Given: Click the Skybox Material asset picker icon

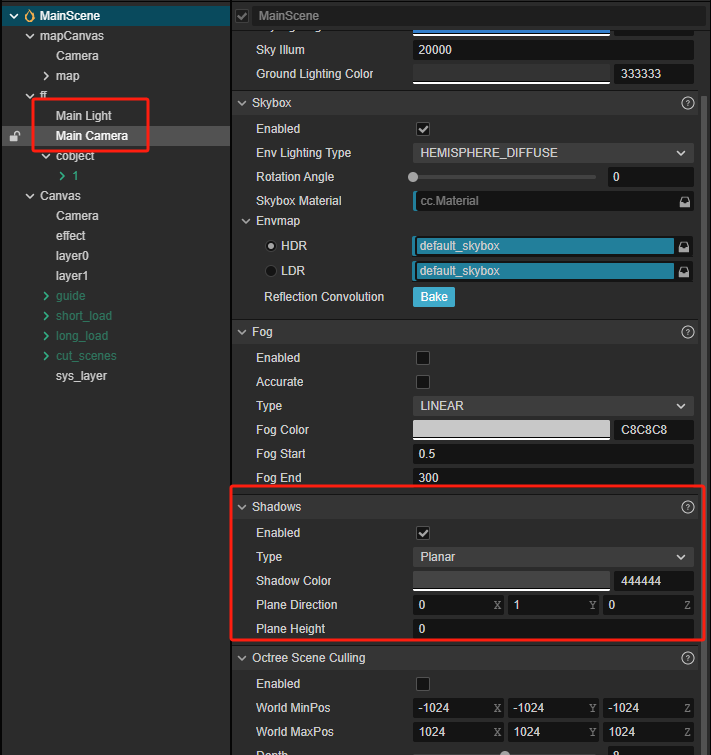Looking at the screenshot, I should pyautogui.click(x=685, y=202).
